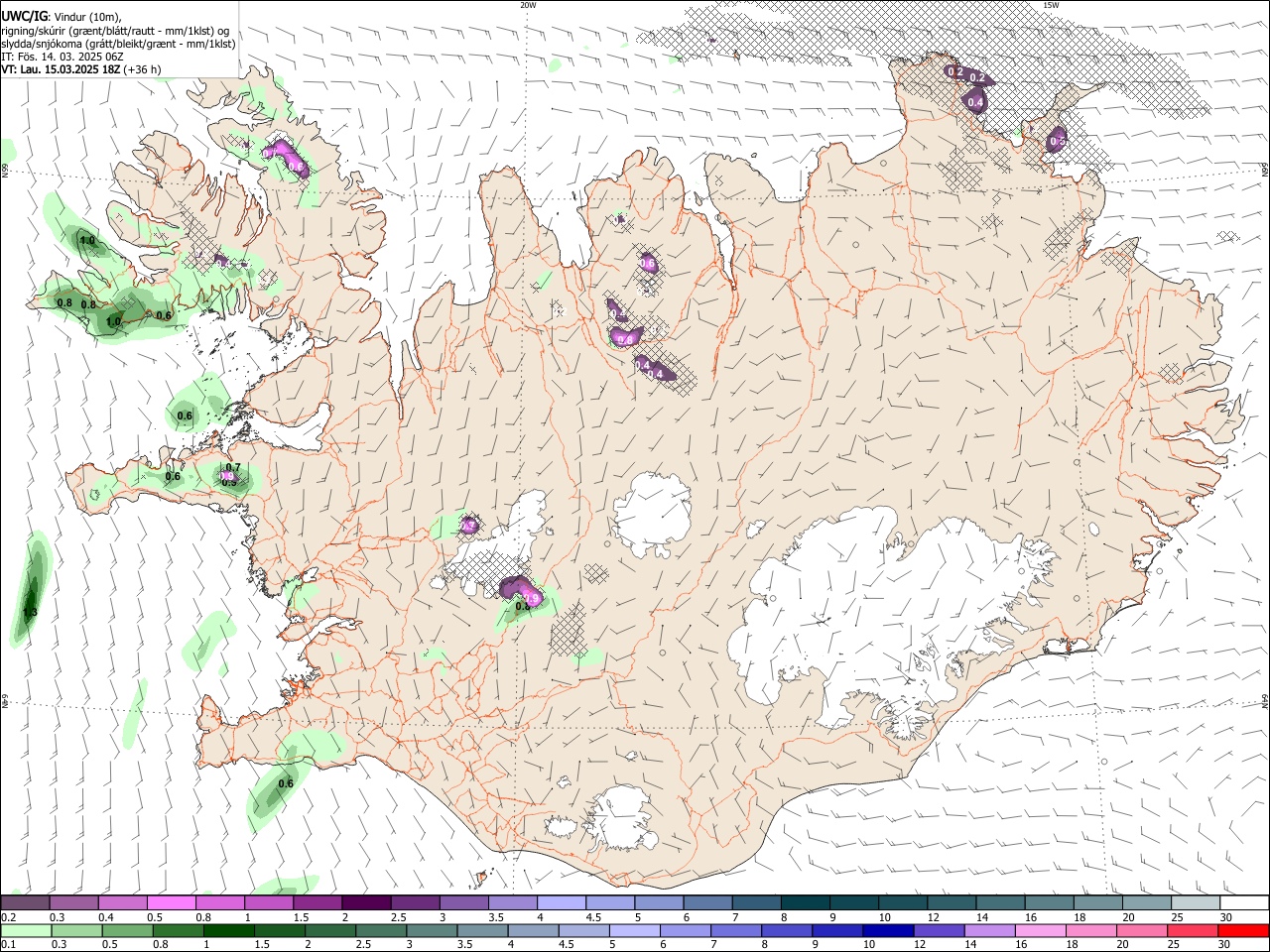This screenshot has width=1270, height=952.
Task: Click the 0.2 label in the snow legend row
Action: point(8,917)
